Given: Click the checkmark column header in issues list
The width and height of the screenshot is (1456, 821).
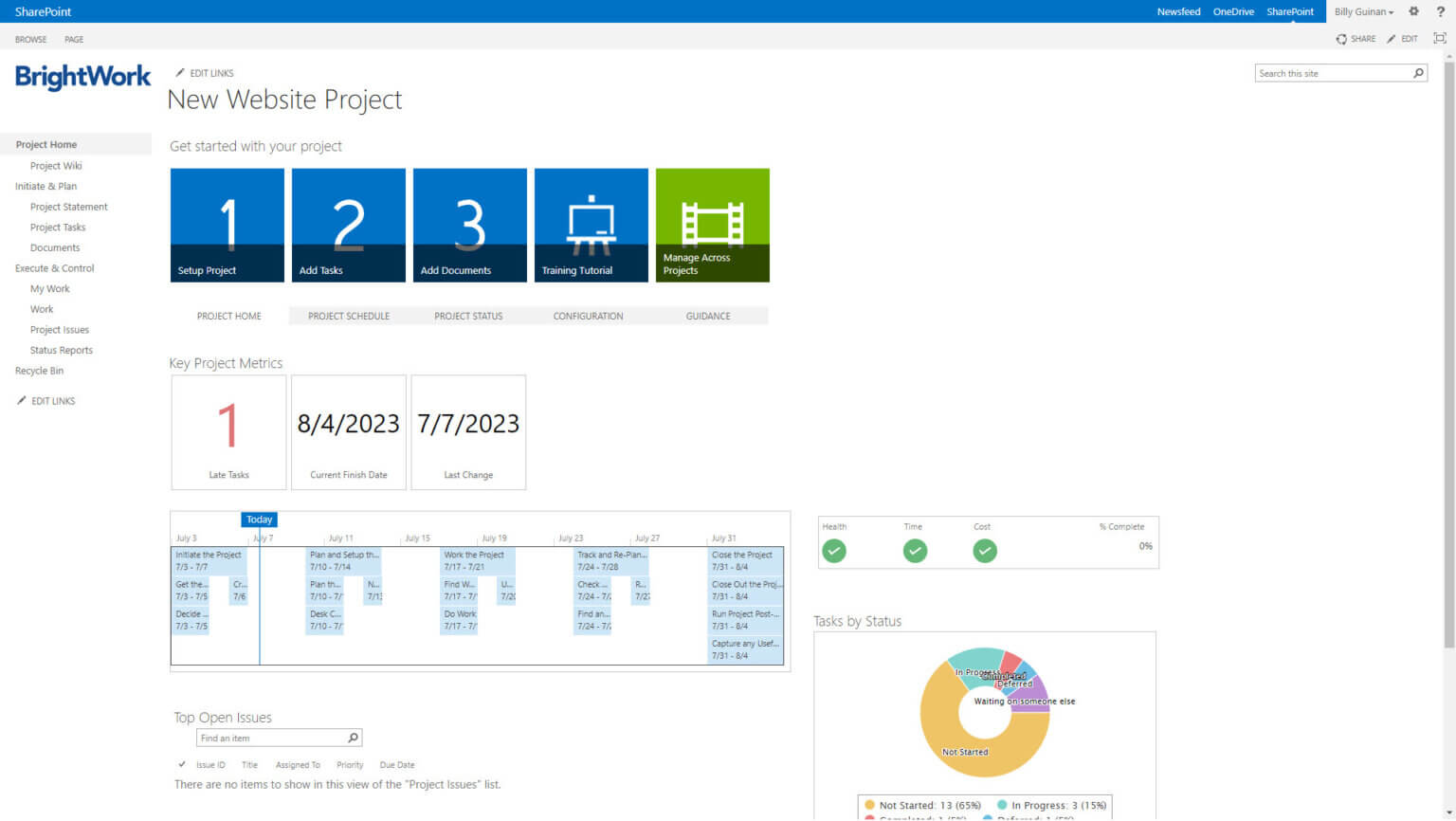Looking at the screenshot, I should point(183,764).
